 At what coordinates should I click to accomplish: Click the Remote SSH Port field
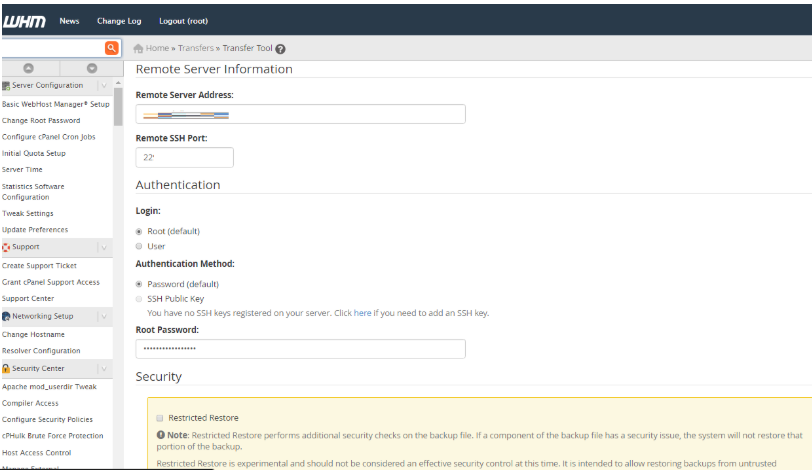[184, 157]
